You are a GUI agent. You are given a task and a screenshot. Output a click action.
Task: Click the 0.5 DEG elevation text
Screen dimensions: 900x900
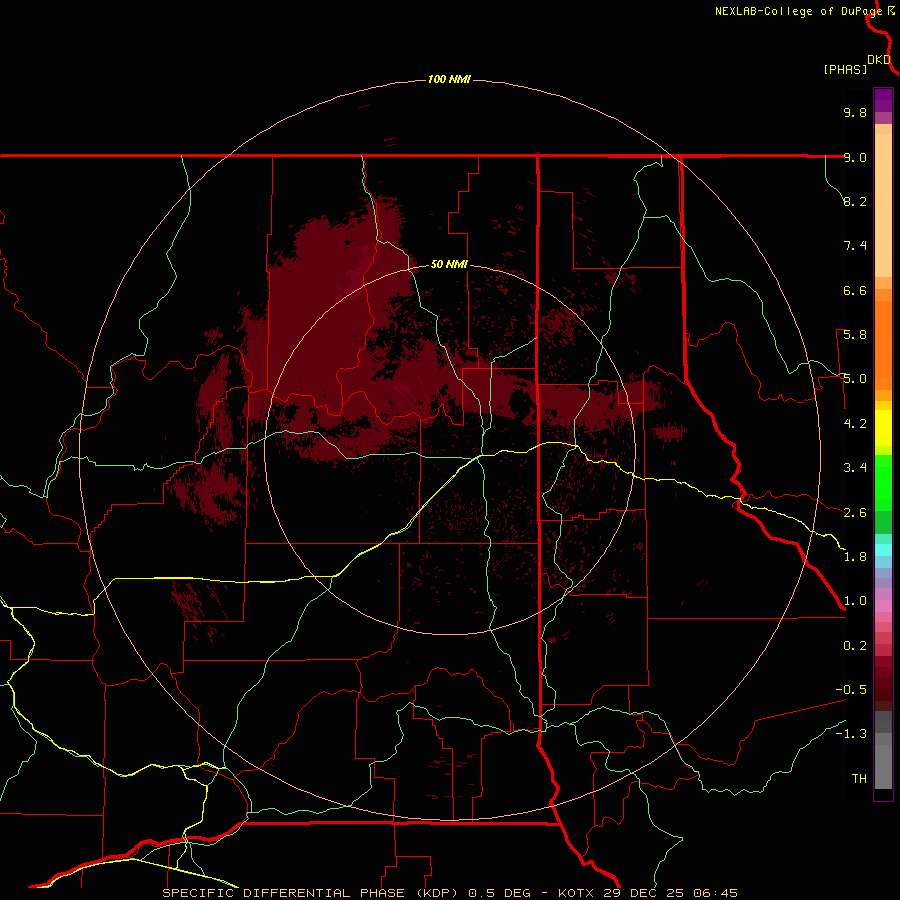click(x=501, y=893)
